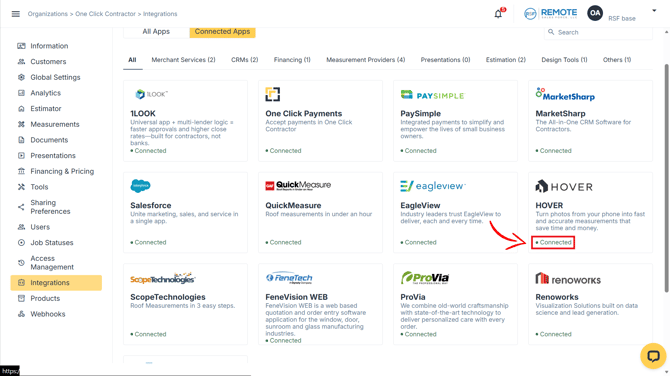Filter by Measurement Providers (4)
Viewport: 670px width, 376px height.
[365, 60]
